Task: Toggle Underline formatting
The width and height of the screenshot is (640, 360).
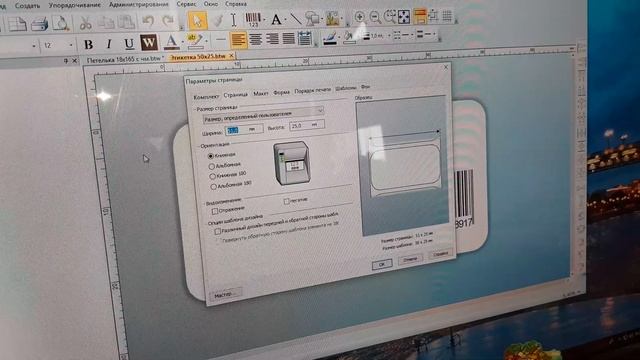Action: 129,43
